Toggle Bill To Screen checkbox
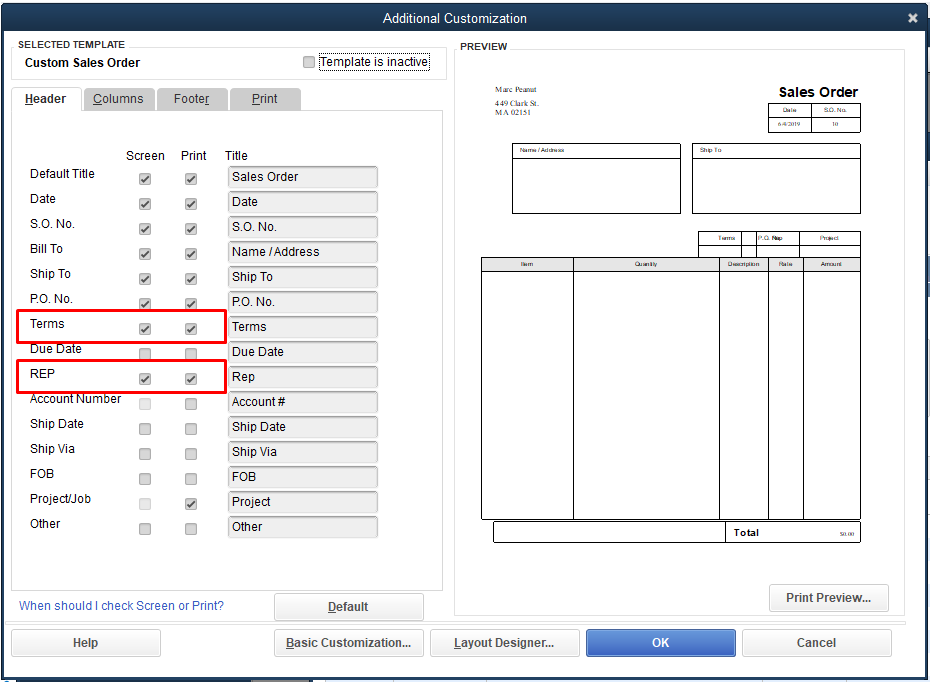This screenshot has width=931, height=683. (x=145, y=254)
